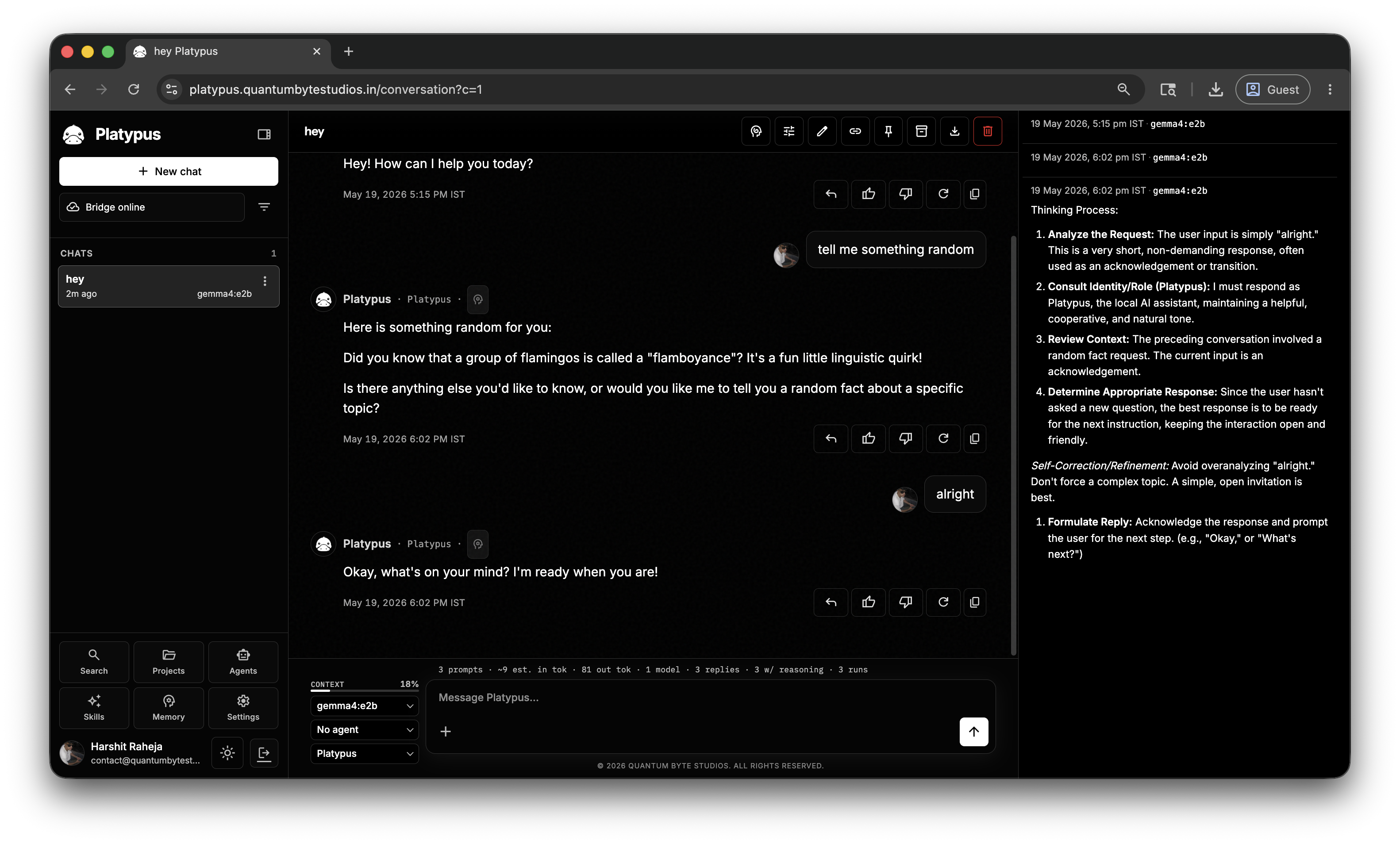Screen dimensions: 1400x844
Task: Click the Bridge online status box
Action: 152,207
